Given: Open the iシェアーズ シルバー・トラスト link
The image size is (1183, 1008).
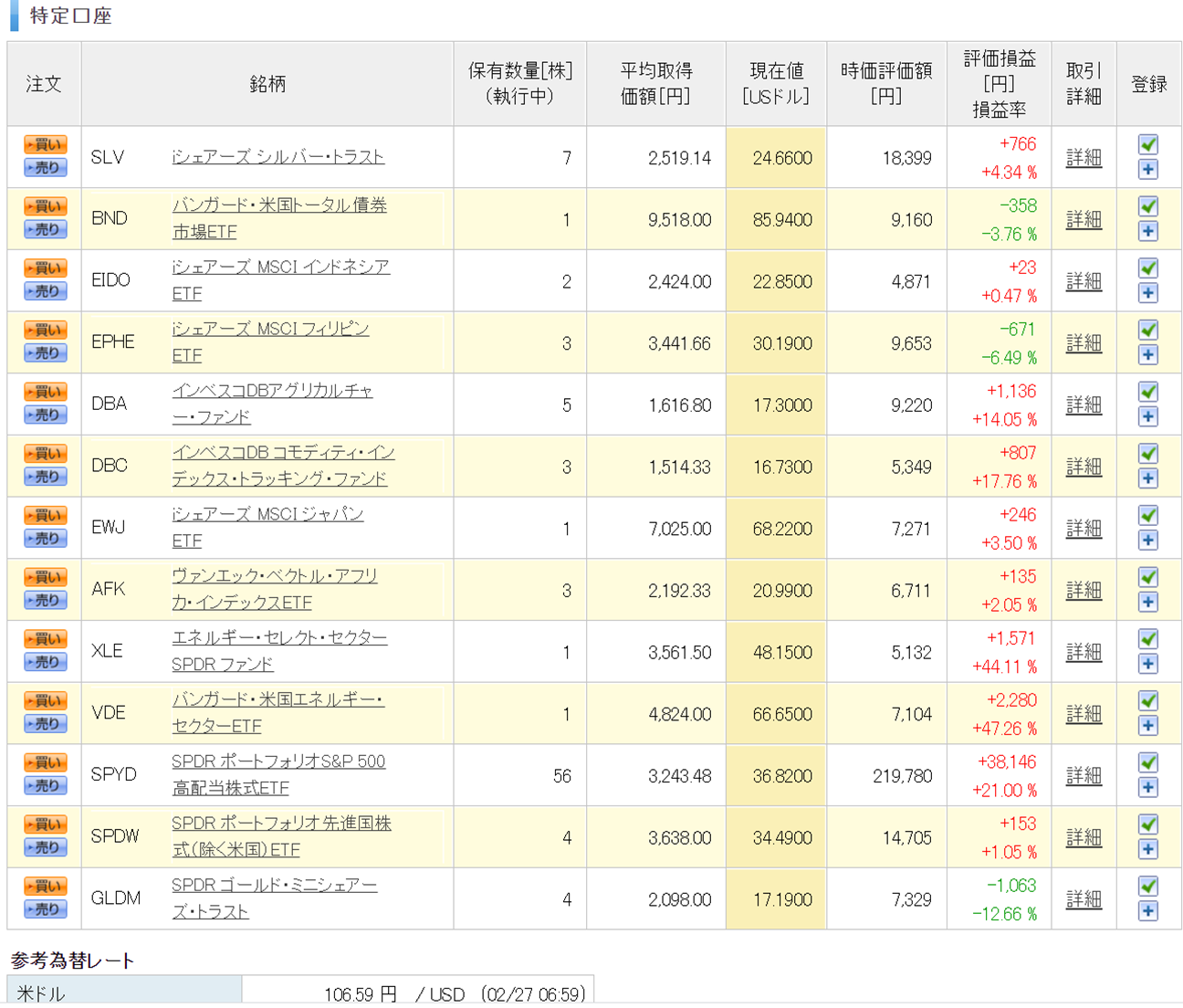Looking at the screenshot, I should [277, 157].
